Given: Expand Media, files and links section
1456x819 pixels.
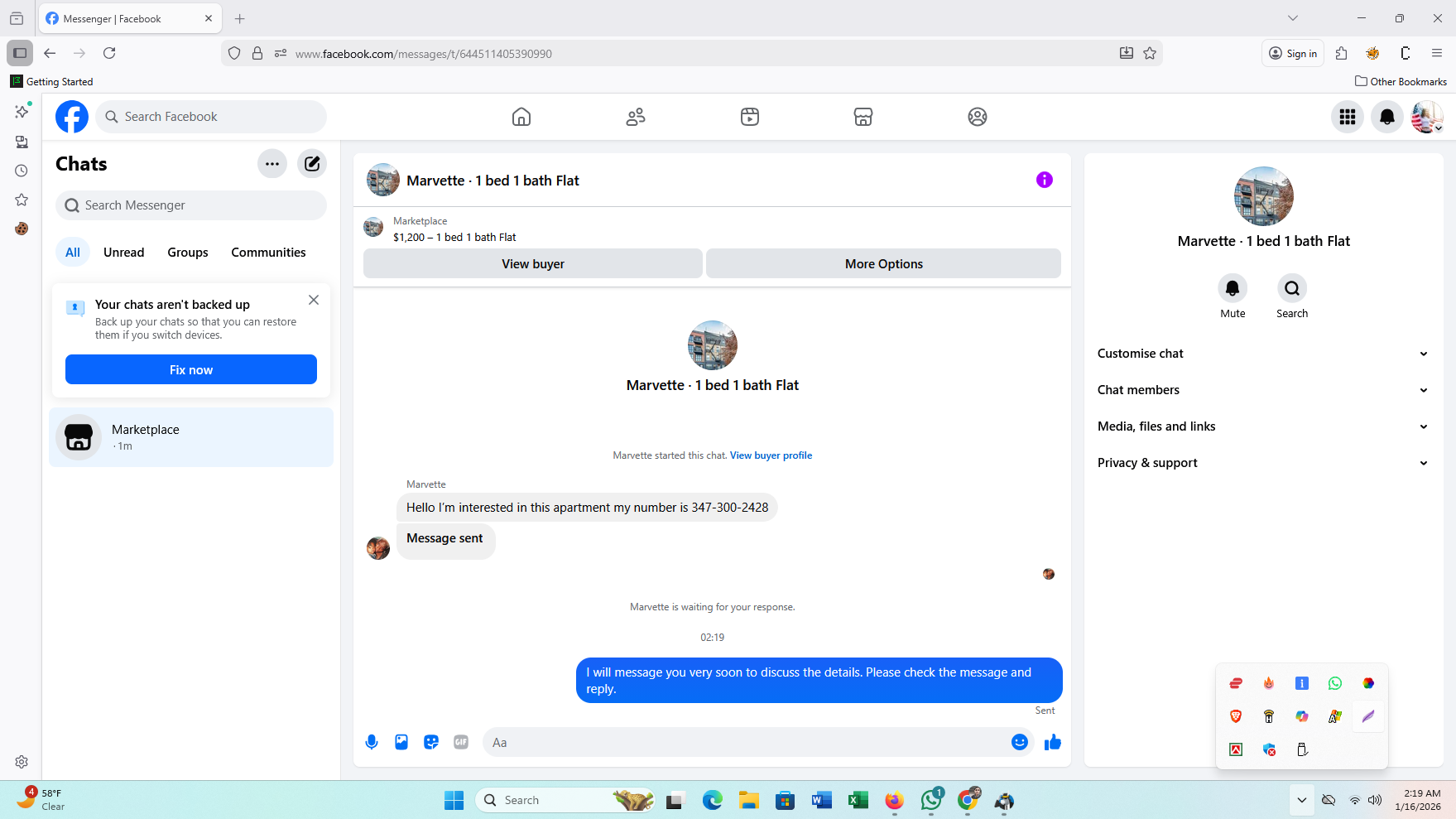Looking at the screenshot, I should pos(1263,426).
